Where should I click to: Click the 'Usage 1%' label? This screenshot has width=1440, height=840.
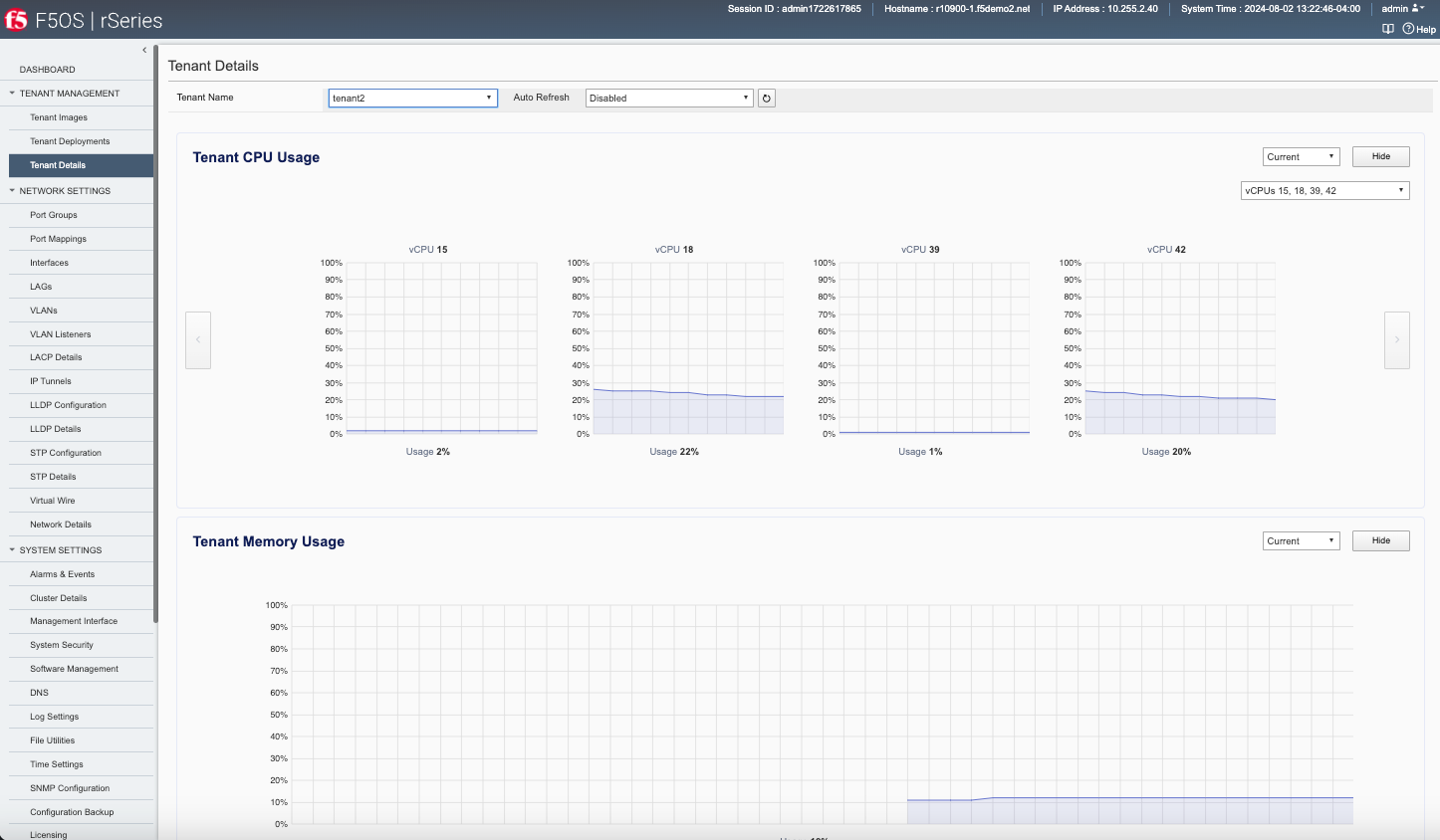coord(920,452)
